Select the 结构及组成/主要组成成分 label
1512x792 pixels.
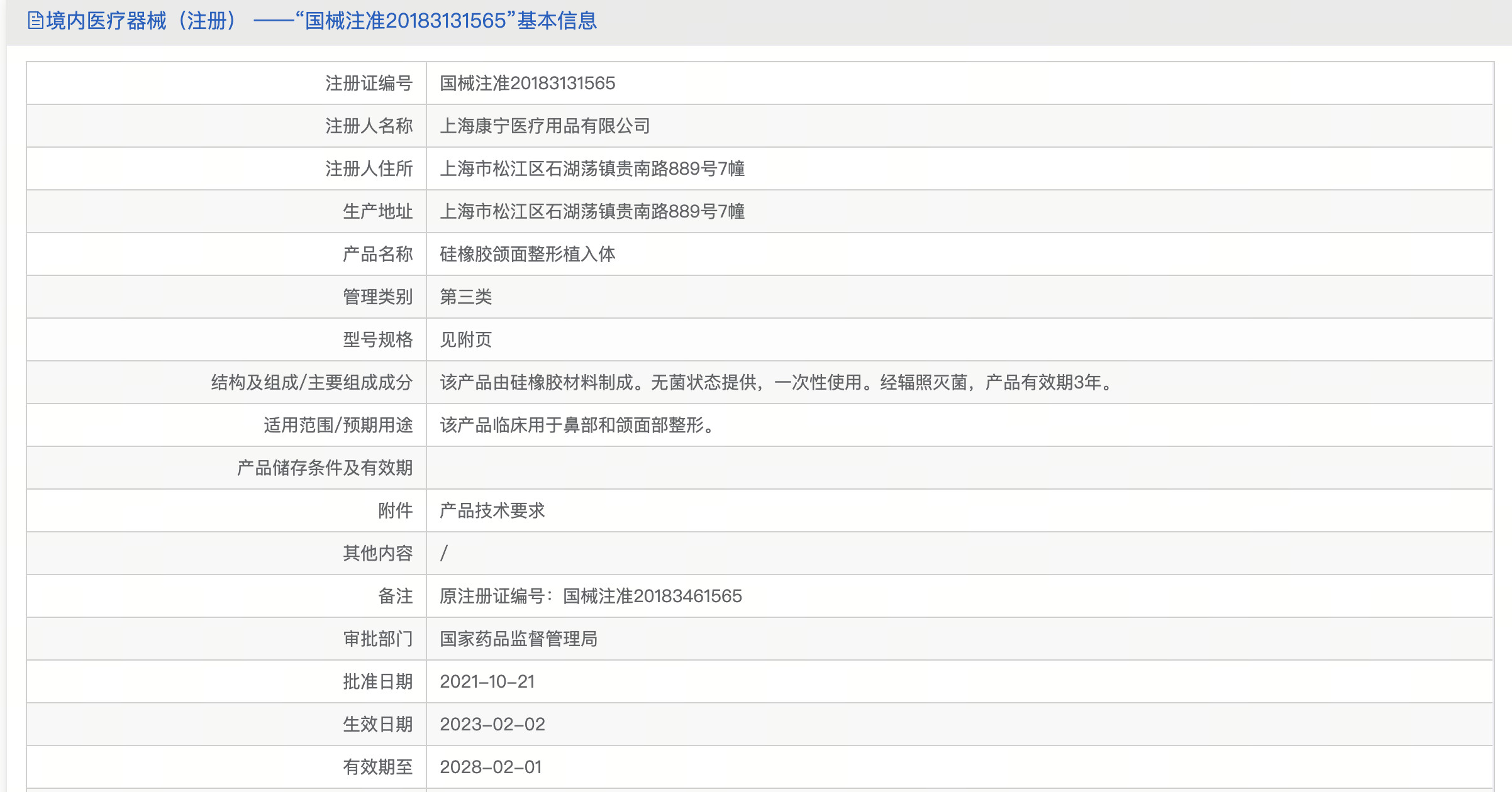pos(311,382)
